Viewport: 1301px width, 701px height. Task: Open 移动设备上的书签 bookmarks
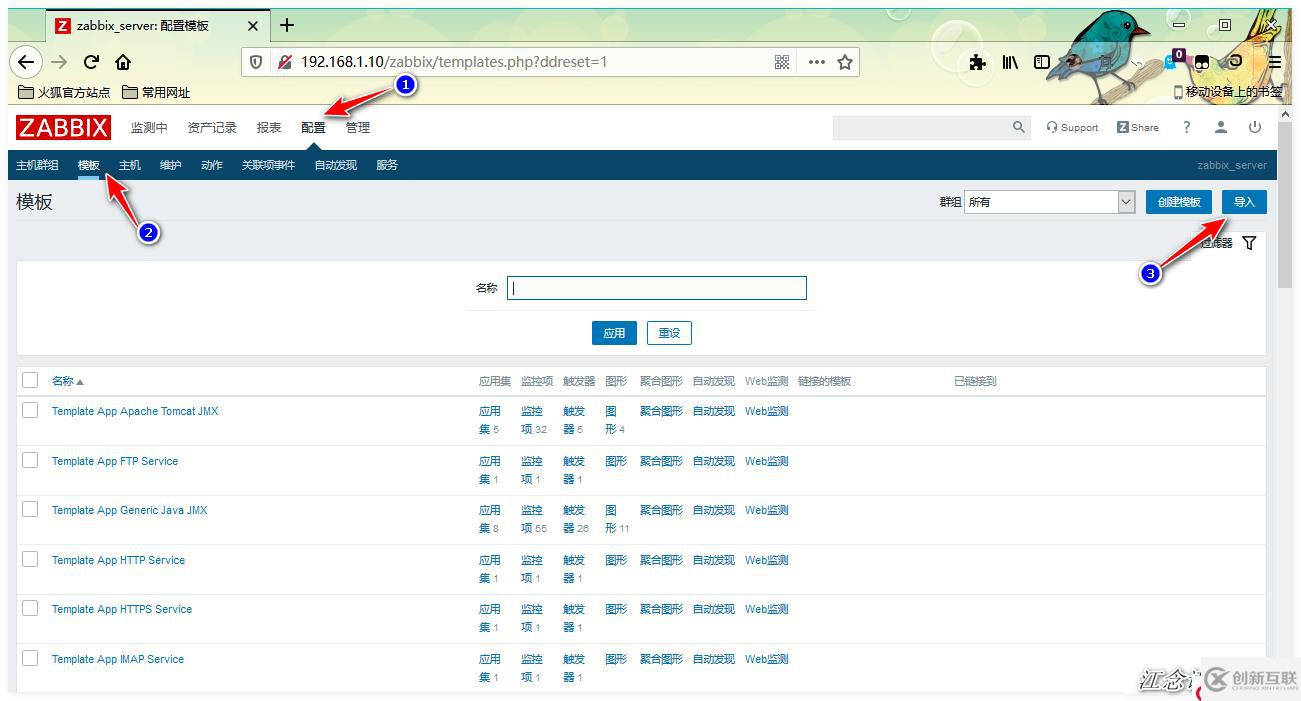click(x=1228, y=92)
